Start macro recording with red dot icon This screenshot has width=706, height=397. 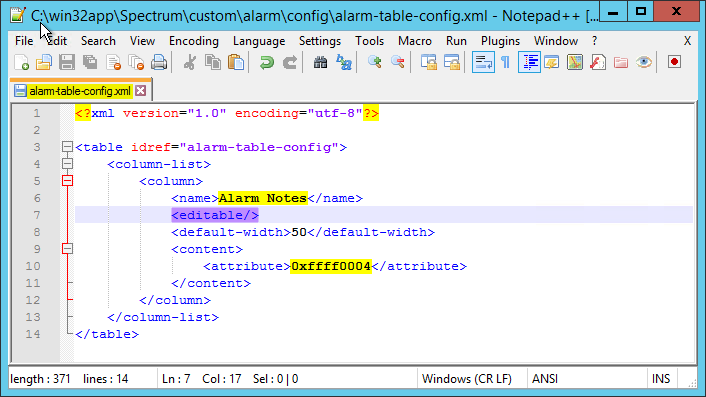(x=674, y=62)
